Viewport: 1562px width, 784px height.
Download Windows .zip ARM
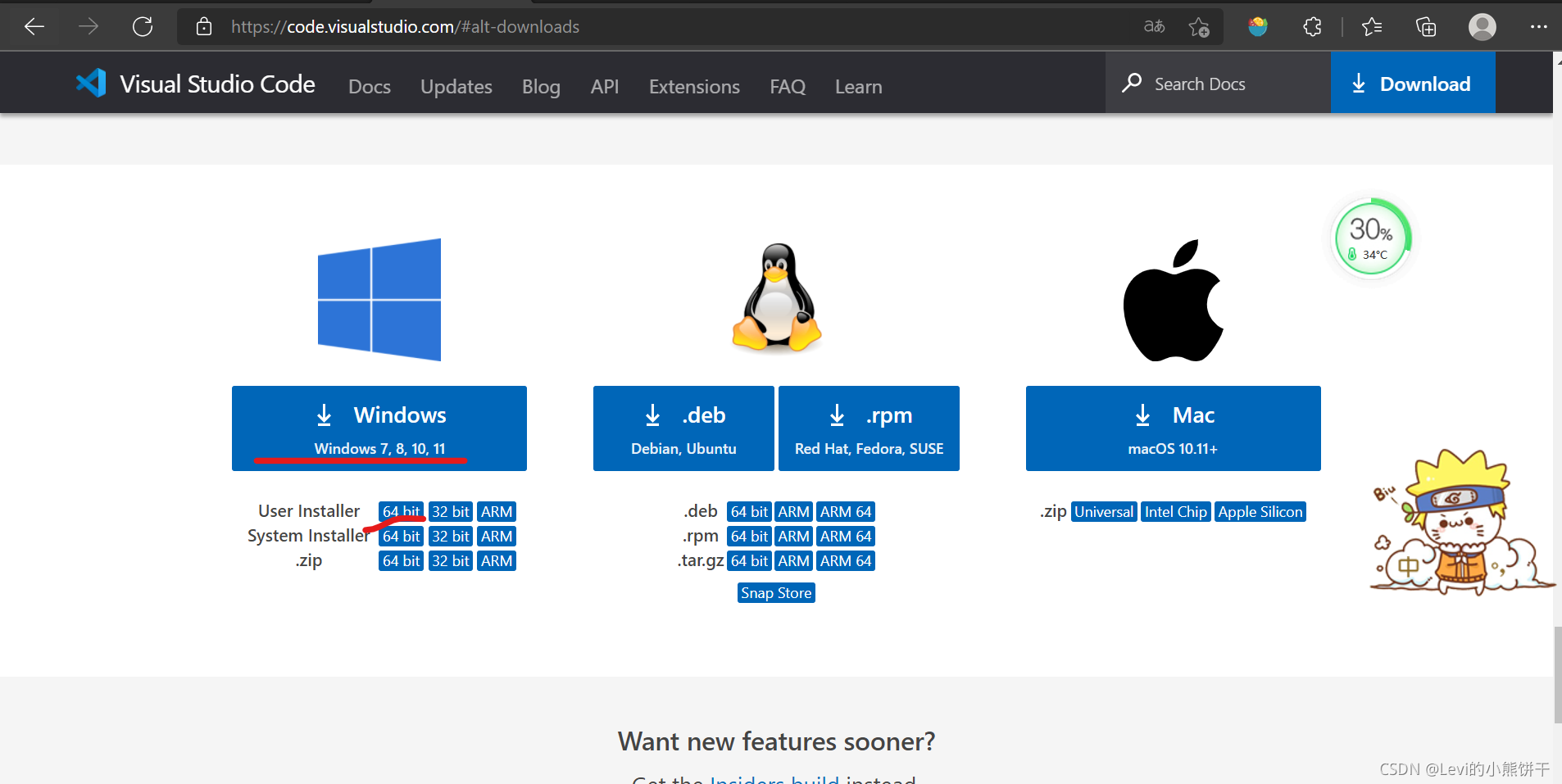coord(497,561)
